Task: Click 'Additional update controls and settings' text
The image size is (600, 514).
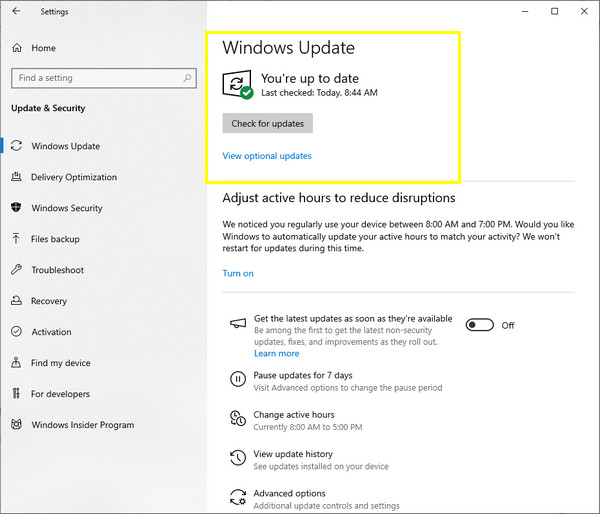Action: (x=326, y=506)
